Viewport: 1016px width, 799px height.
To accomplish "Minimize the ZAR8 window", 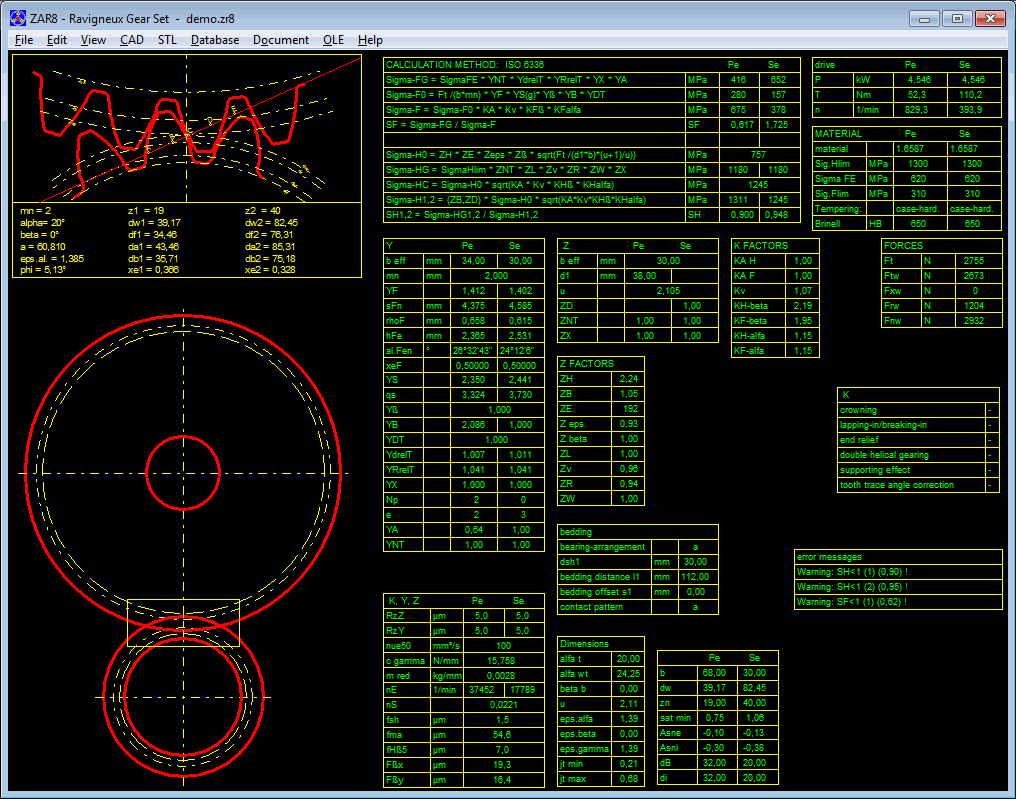I will [925, 18].
